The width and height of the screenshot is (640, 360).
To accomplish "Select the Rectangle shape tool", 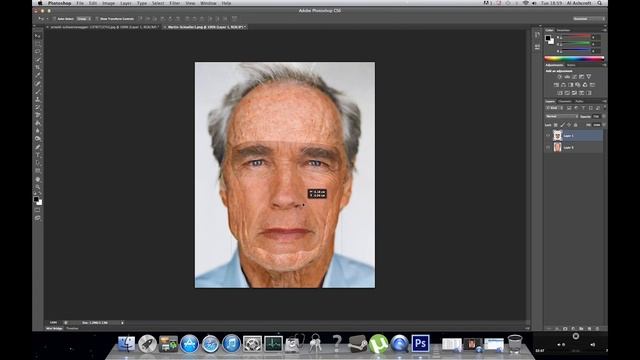I will (x=38, y=171).
